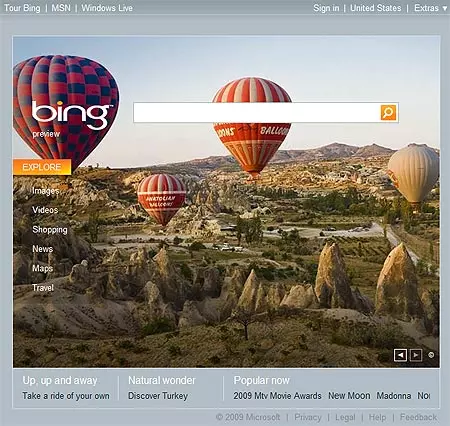Click the orange Explore button

42,167
